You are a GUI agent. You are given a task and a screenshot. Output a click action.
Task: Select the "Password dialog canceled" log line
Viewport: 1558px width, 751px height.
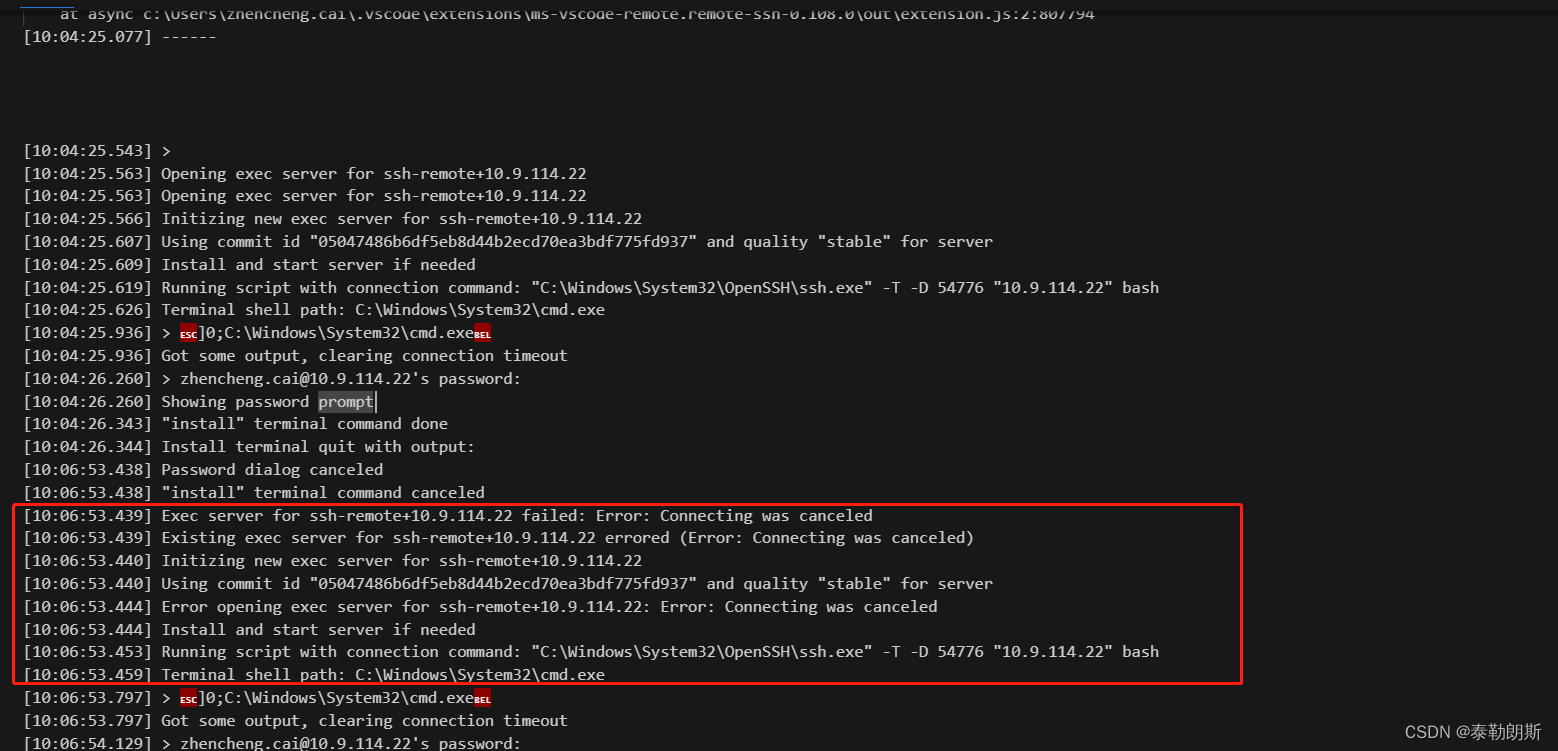pyautogui.click(x=272, y=470)
